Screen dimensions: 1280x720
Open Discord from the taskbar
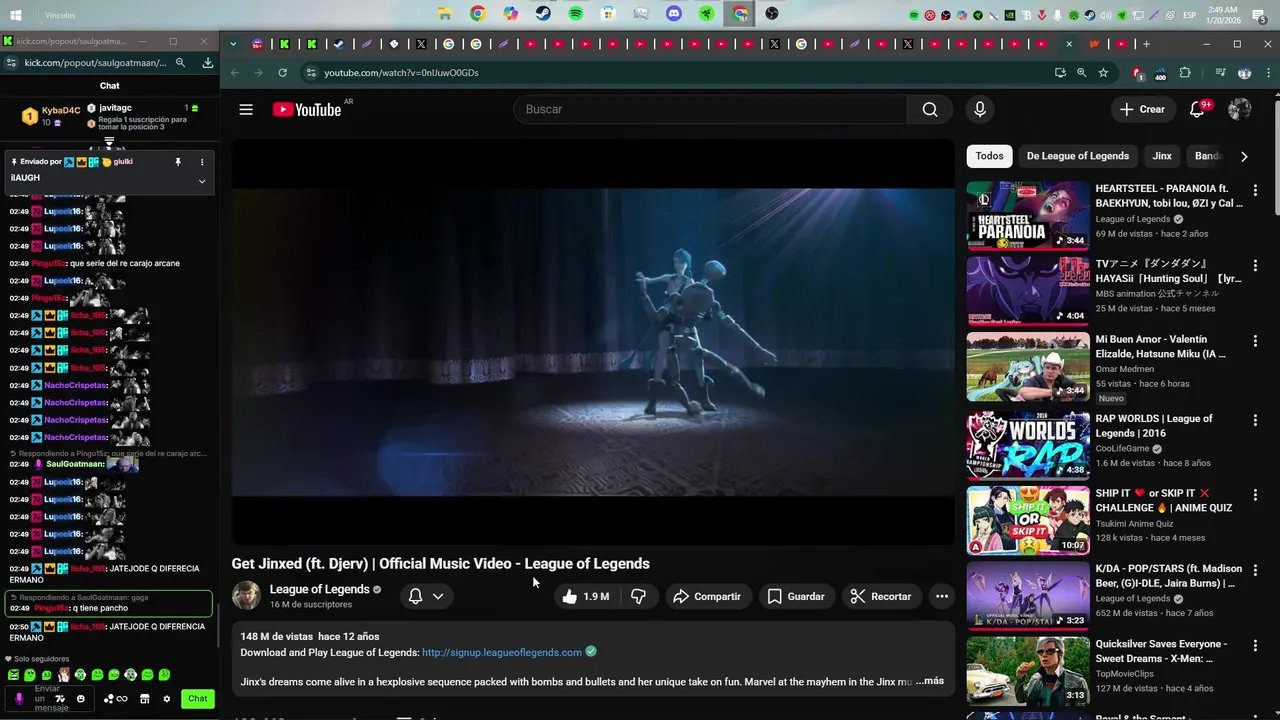pyautogui.click(x=674, y=14)
